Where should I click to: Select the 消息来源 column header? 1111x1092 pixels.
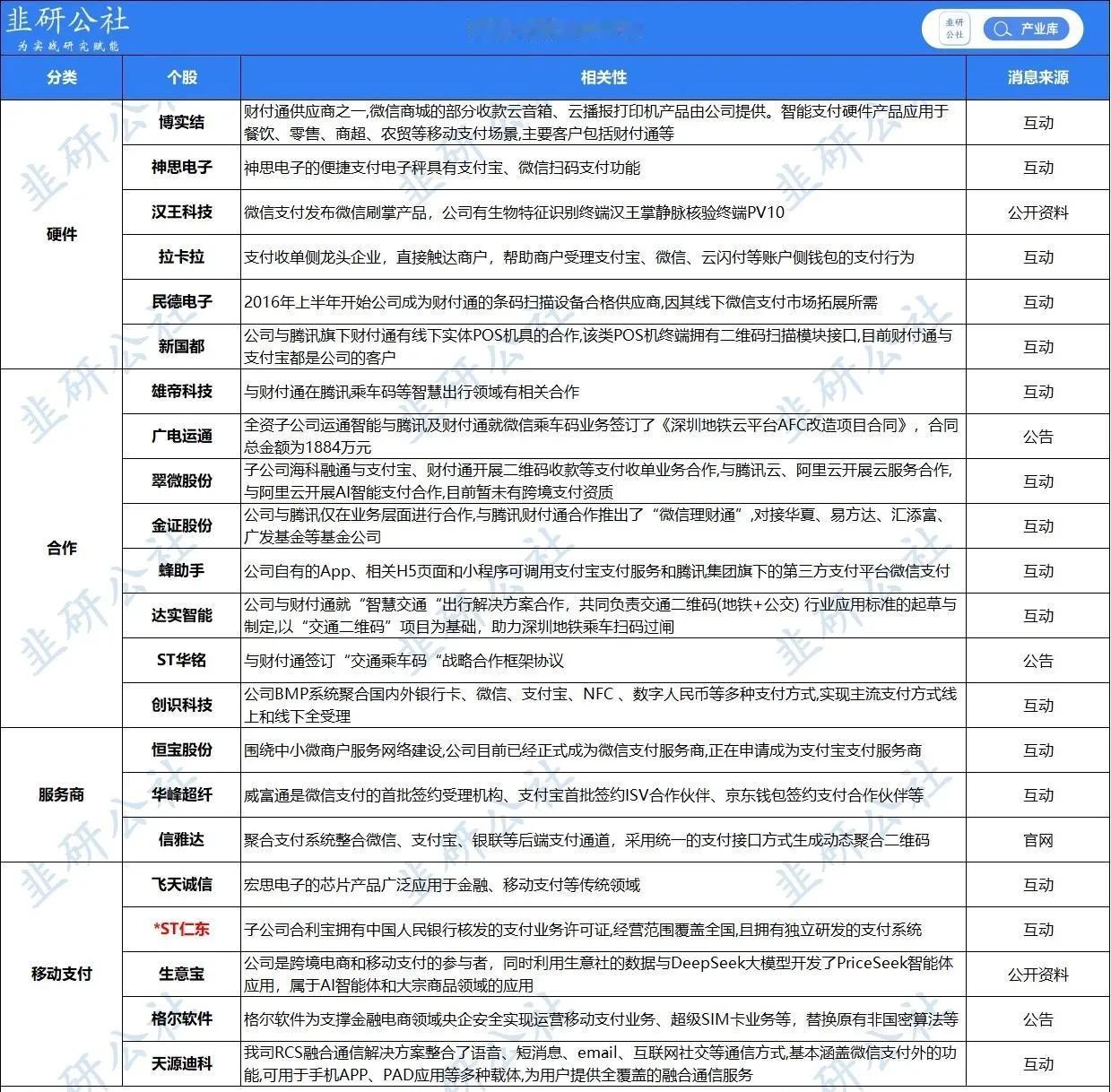pos(1037,77)
